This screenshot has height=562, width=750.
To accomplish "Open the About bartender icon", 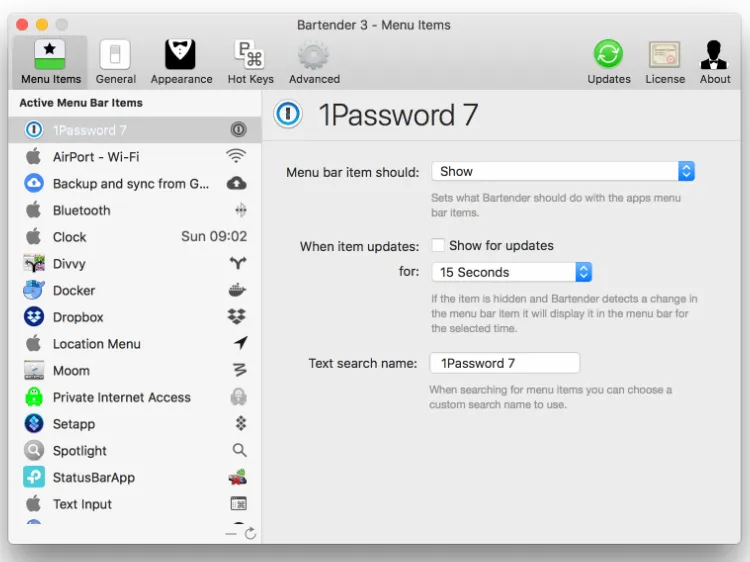I will click(714, 55).
